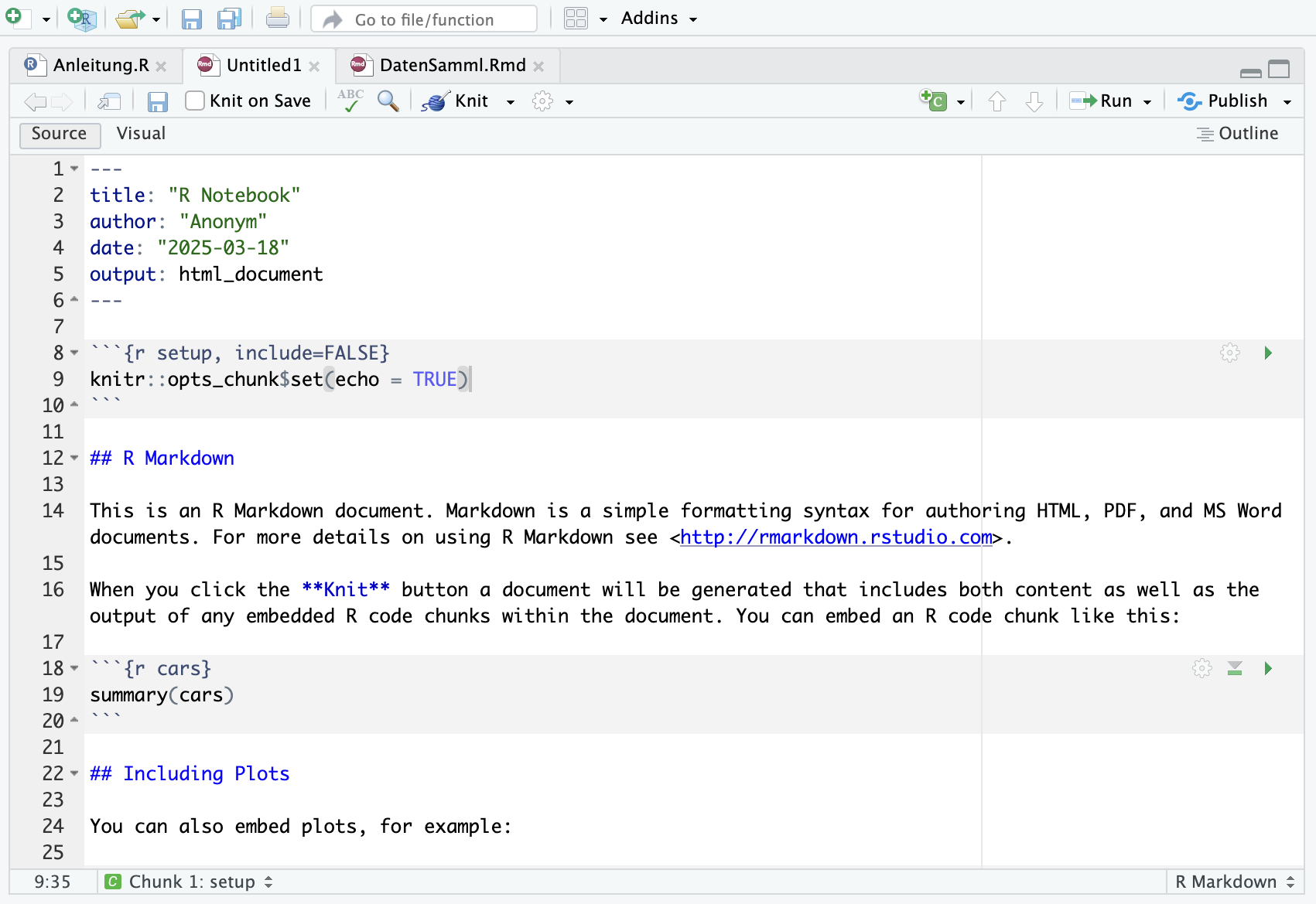Open cars chunk options gear
Image resolution: width=1316 pixels, height=904 pixels.
pos(1202,668)
